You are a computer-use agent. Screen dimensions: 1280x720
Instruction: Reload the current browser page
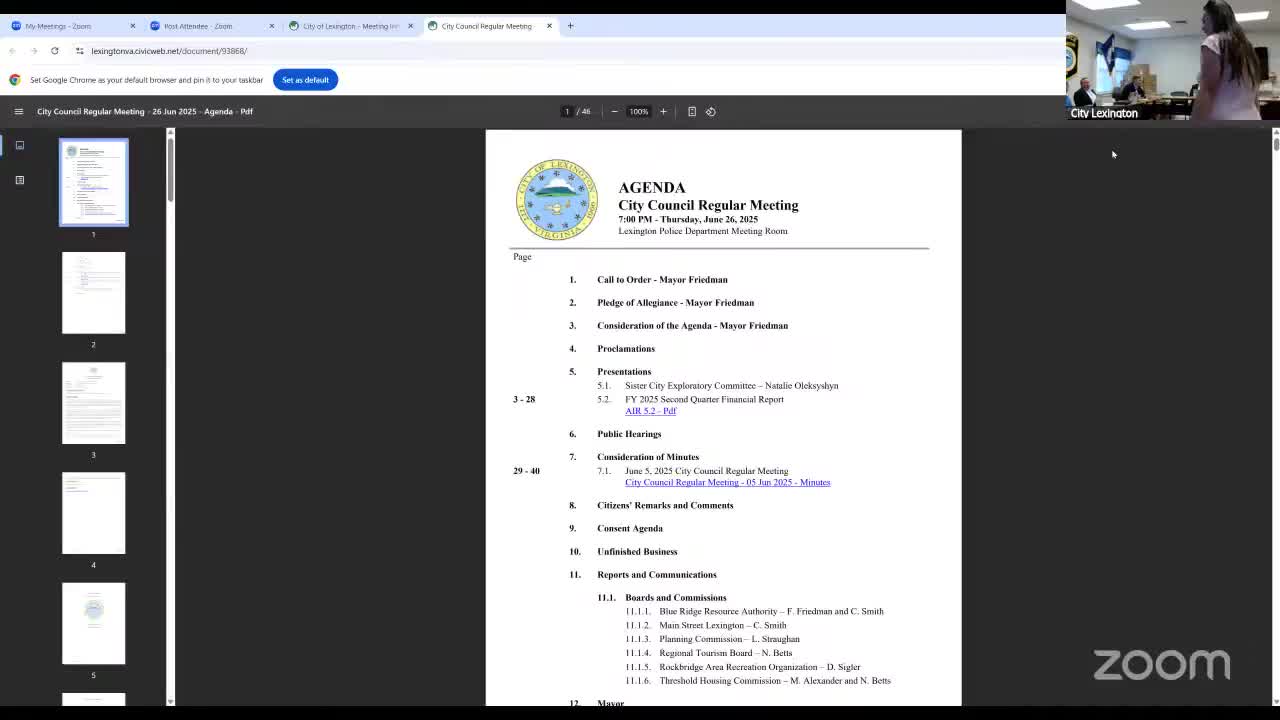tap(55, 51)
